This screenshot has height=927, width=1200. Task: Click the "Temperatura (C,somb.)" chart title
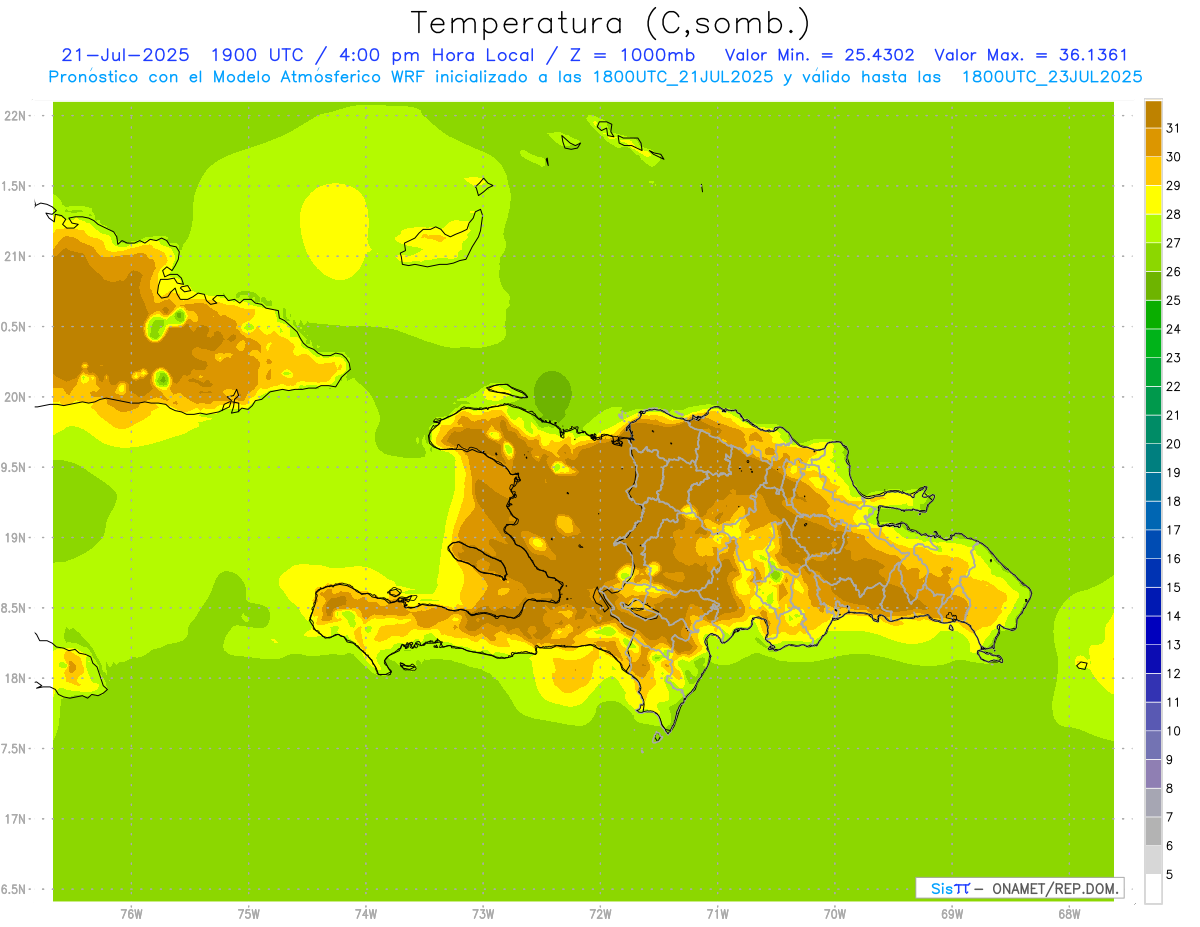[x=610, y=23]
